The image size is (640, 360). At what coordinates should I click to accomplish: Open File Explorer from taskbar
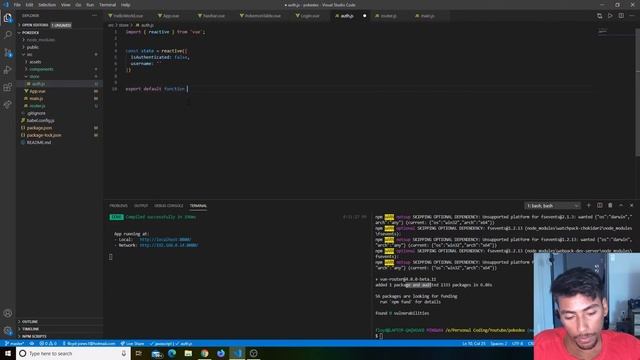point(188,353)
